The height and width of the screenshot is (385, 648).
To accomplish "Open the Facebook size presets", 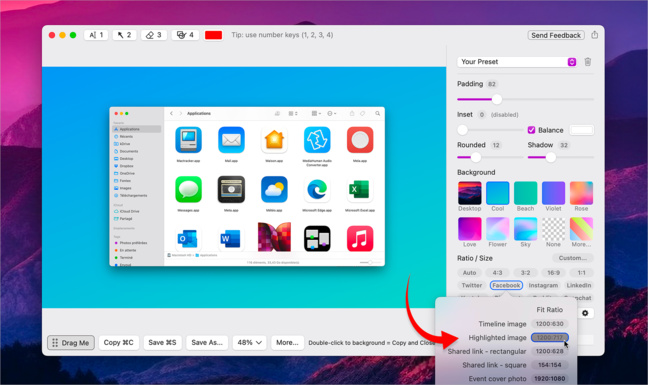I will tap(506, 285).
